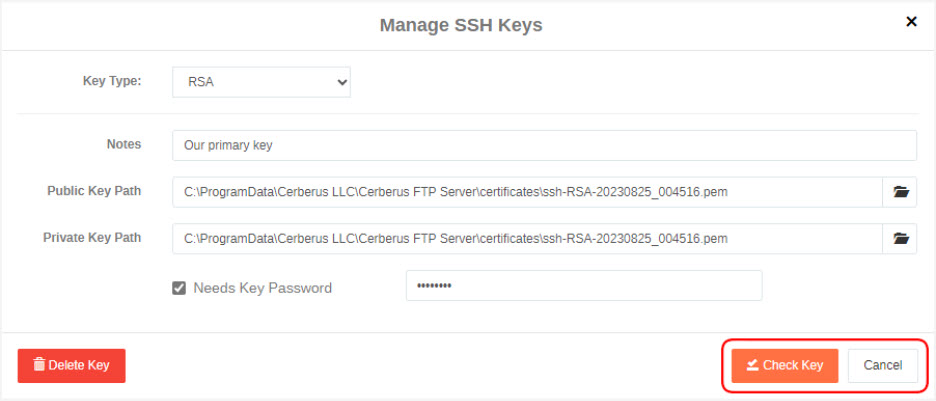Click the trash icon on Delete Key
The width and height of the screenshot is (936, 401).
pos(39,365)
